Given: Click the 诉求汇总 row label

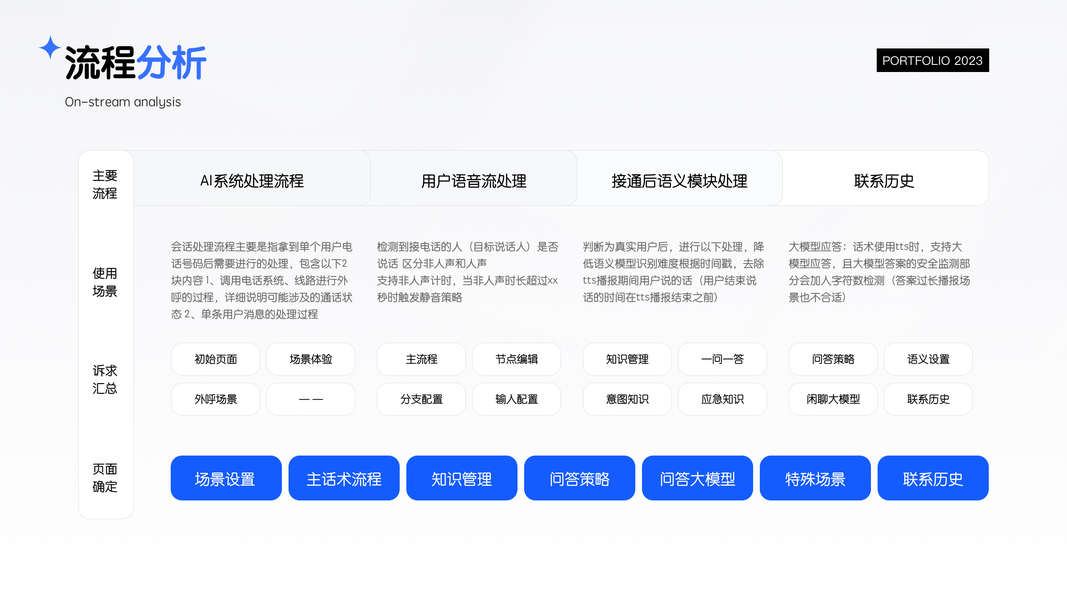Looking at the screenshot, I should tap(105, 380).
